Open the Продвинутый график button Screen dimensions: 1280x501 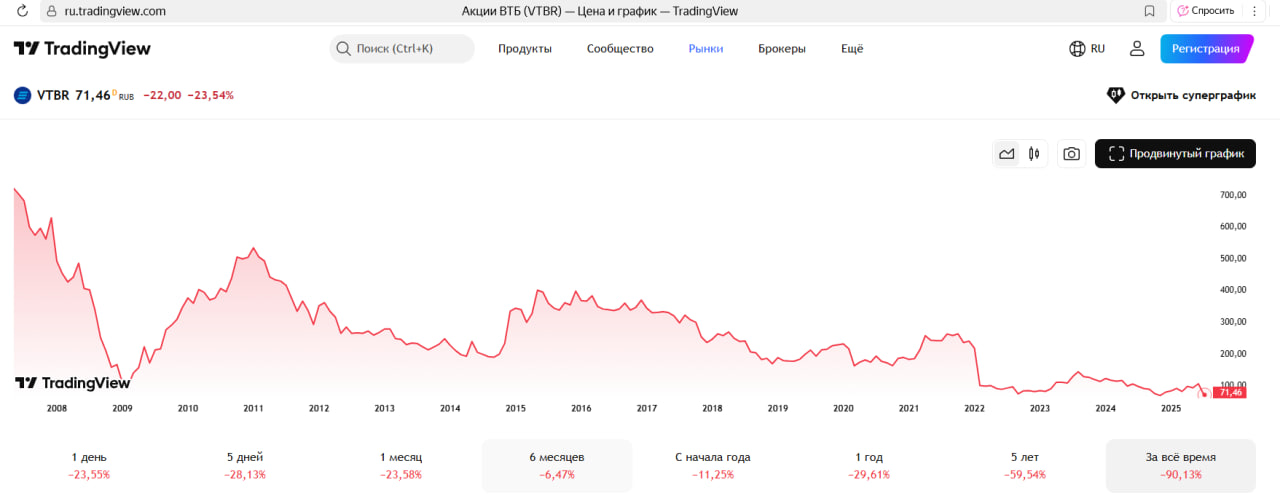[x=1175, y=153]
